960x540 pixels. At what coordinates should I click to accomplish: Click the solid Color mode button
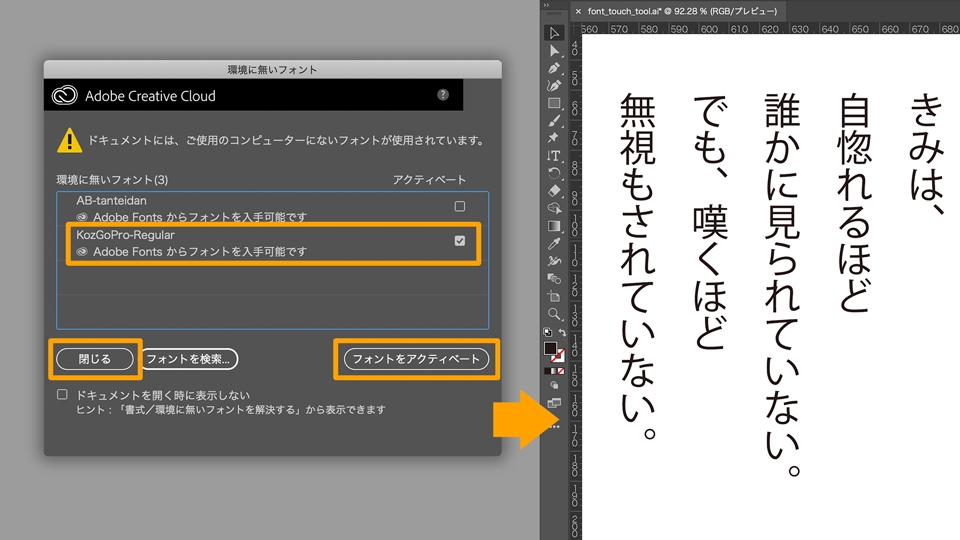(x=547, y=371)
